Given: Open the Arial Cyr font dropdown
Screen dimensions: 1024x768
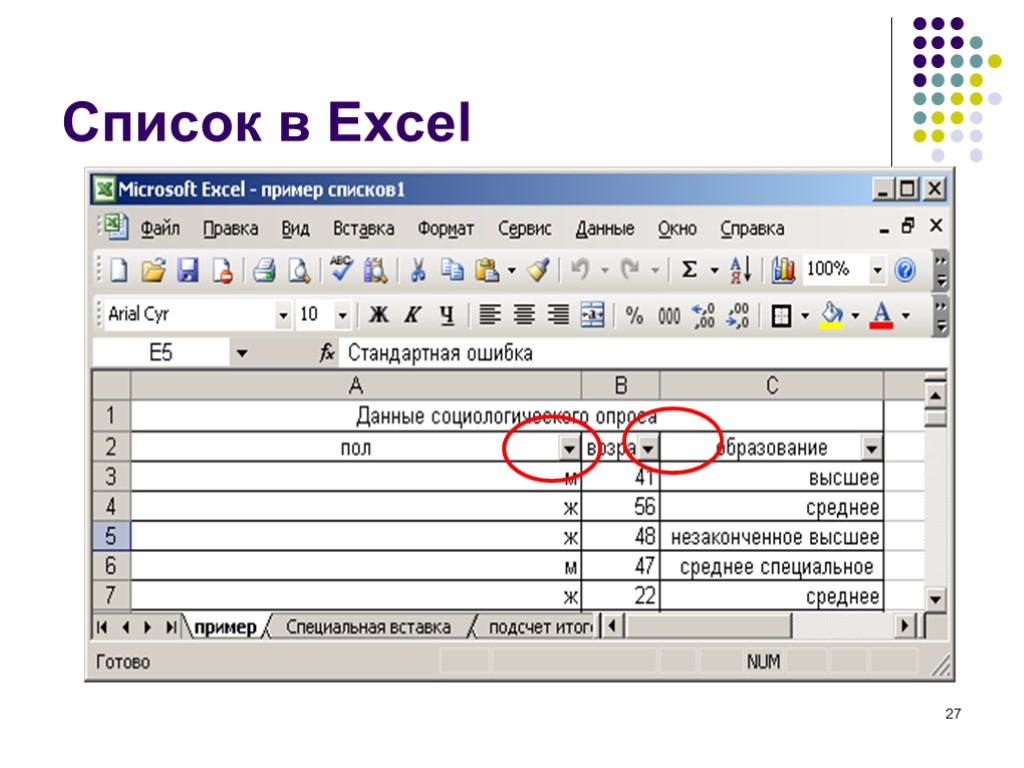Looking at the screenshot, I should point(283,316).
